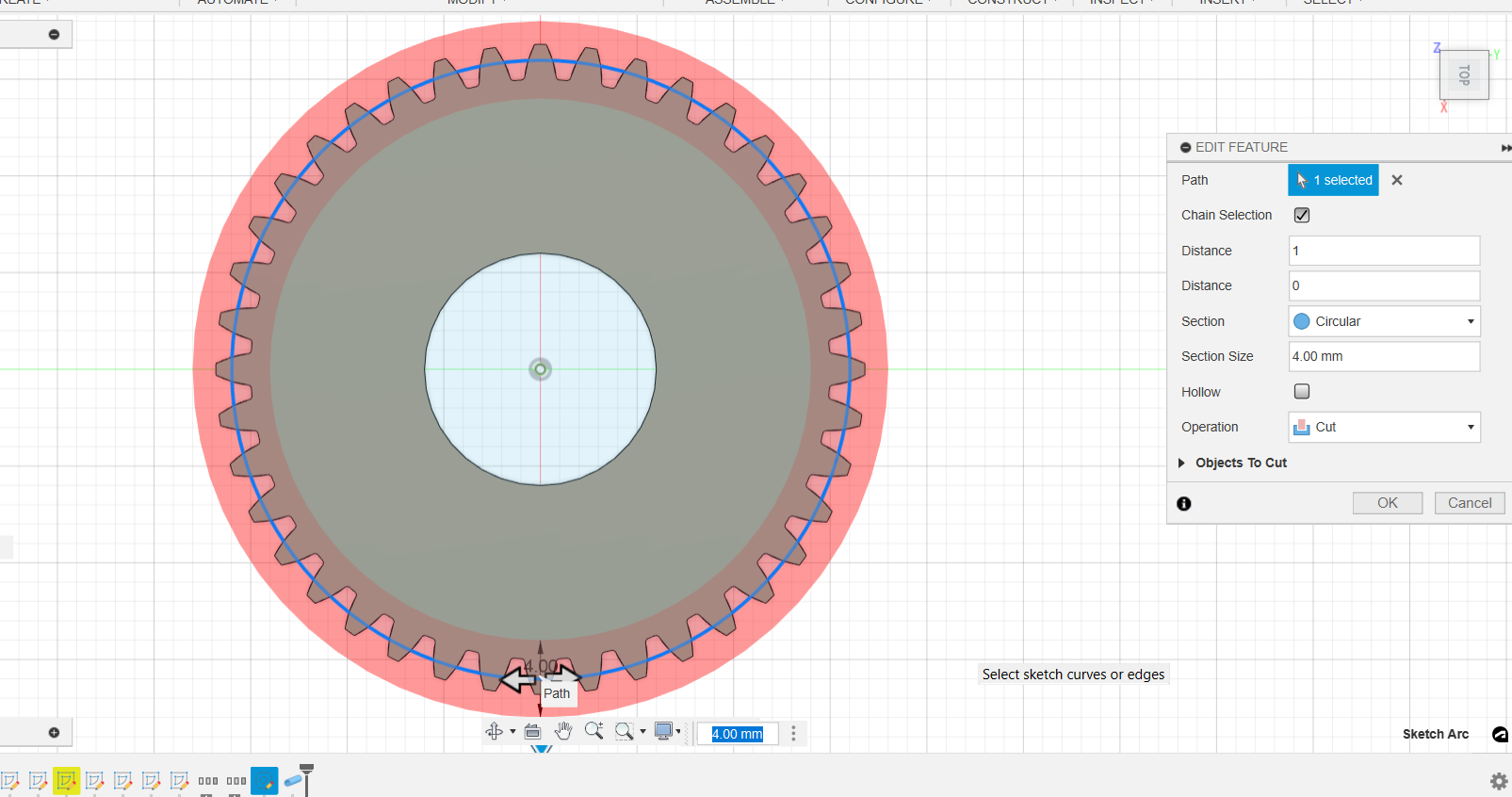Click the section size manipulator arrows on the gear

(540, 676)
